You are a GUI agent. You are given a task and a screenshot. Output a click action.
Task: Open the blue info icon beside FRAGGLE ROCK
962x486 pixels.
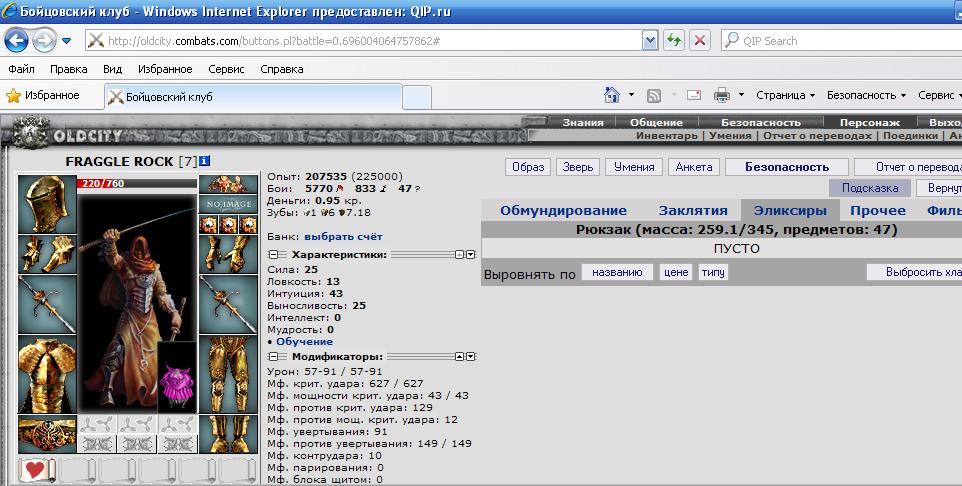(x=205, y=161)
